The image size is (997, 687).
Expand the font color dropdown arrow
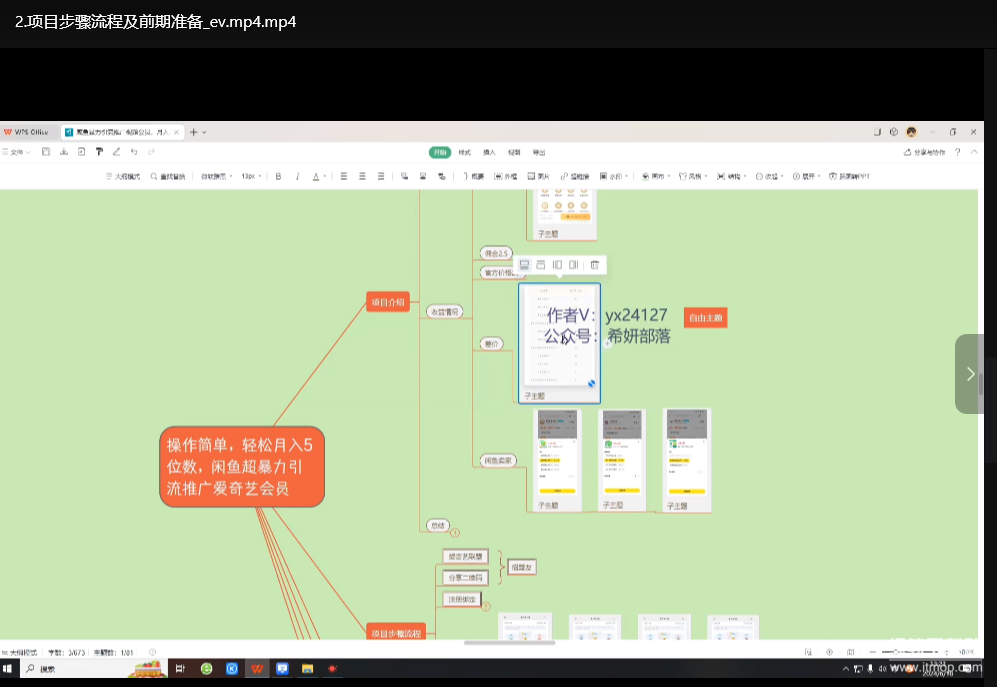[325, 177]
